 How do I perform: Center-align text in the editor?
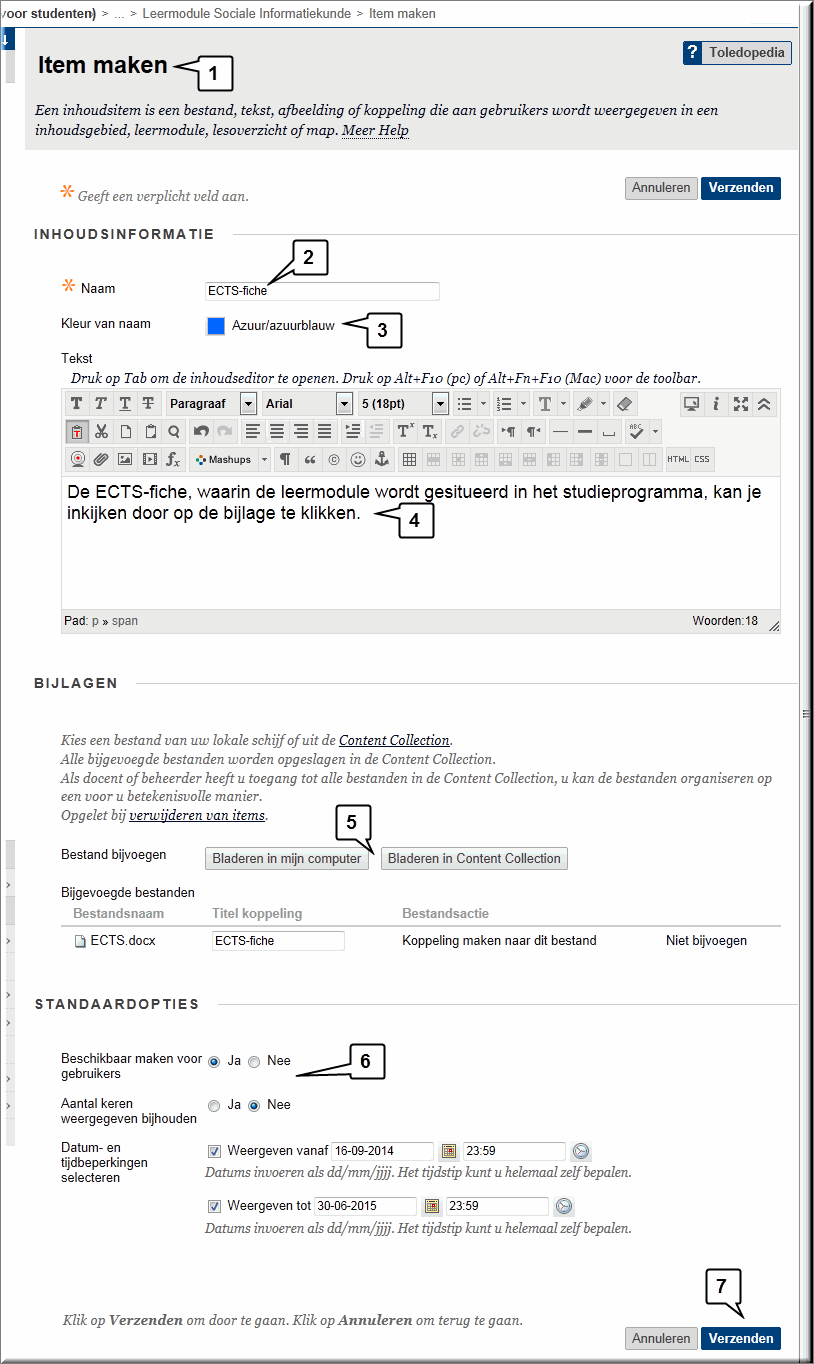(277, 432)
